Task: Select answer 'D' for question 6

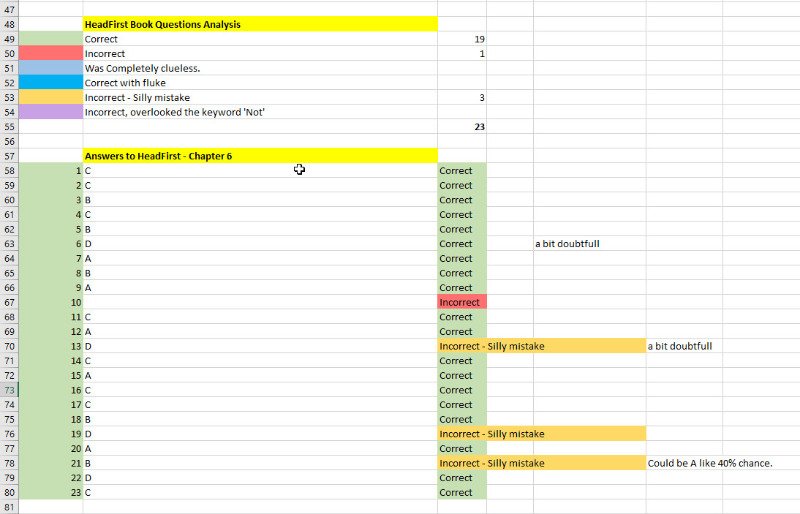Action: tap(260, 243)
